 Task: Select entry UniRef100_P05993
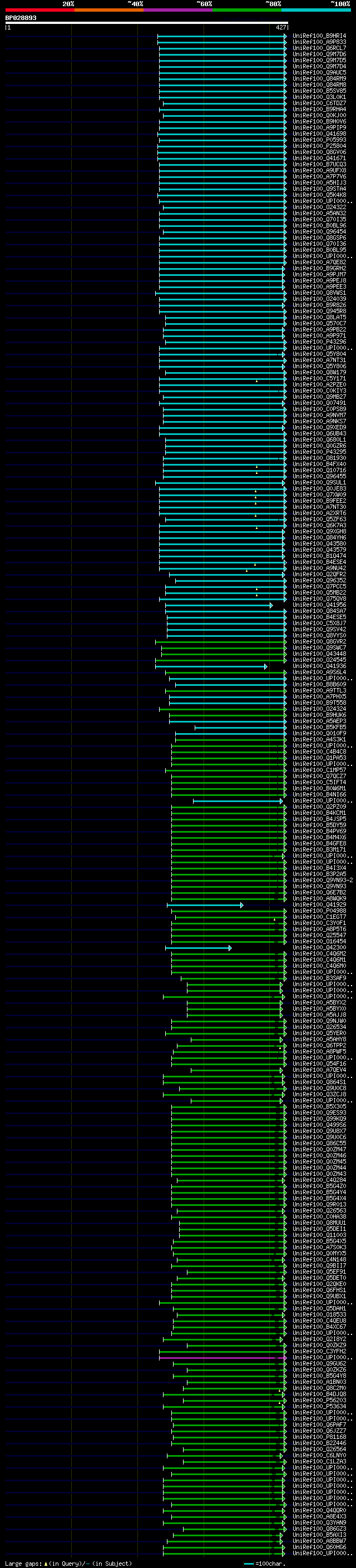[319, 140]
